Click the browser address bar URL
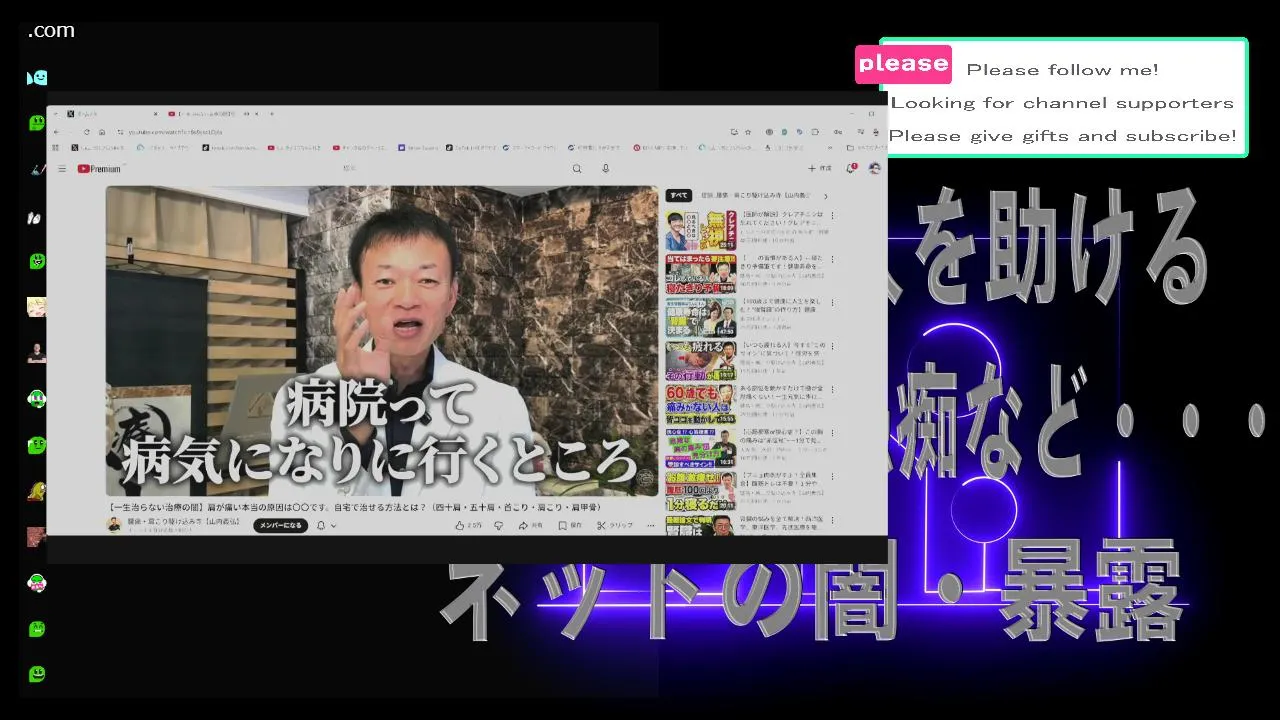 click(175, 132)
